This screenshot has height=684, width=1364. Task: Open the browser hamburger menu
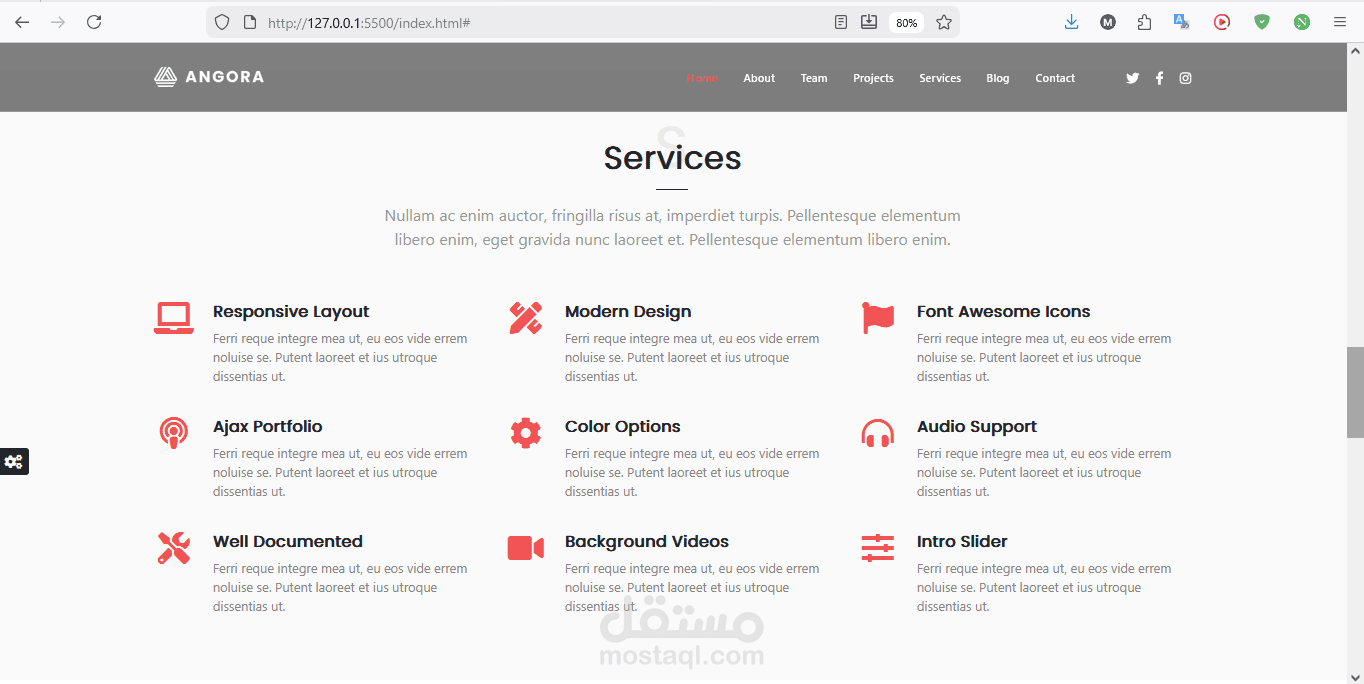pyautogui.click(x=1340, y=22)
